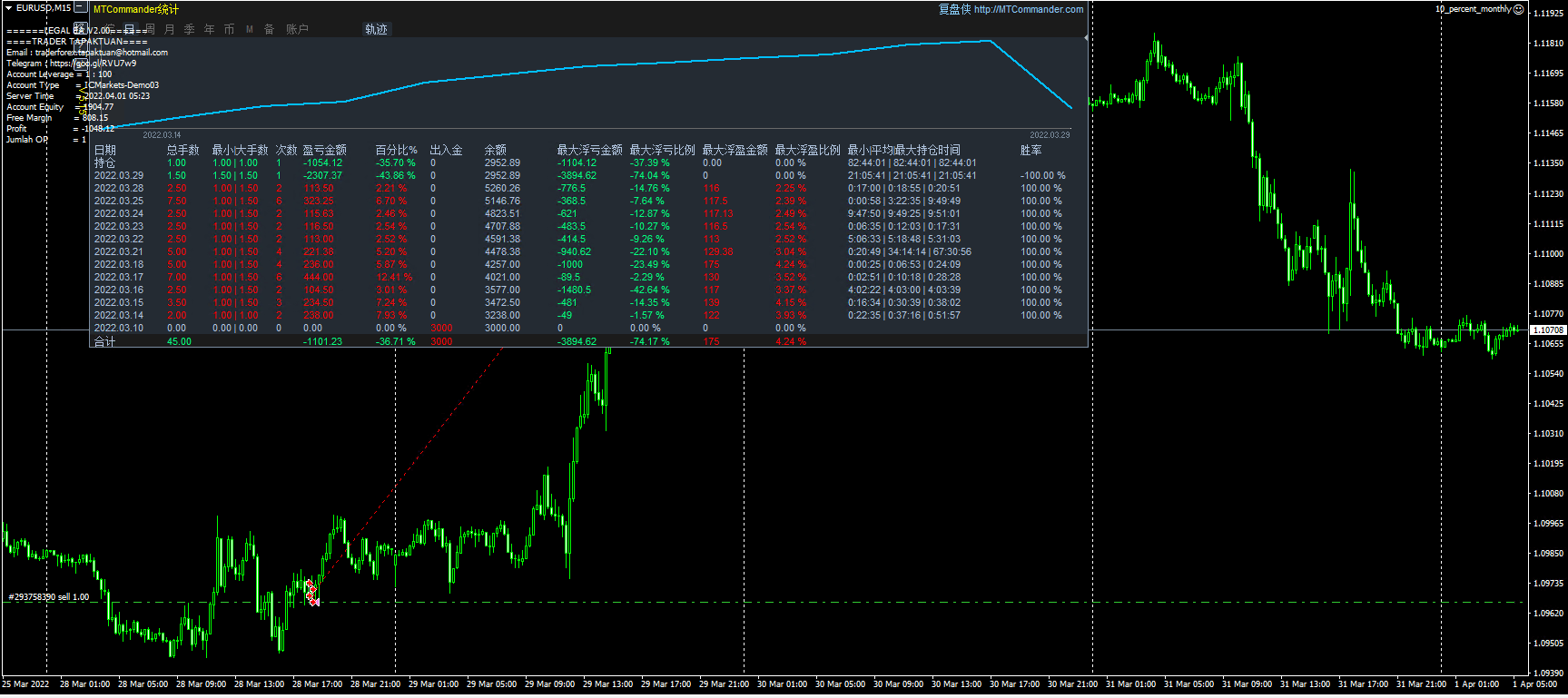Click the equity curve start date 2022.03.14
The image size is (1568, 698).
(162, 134)
